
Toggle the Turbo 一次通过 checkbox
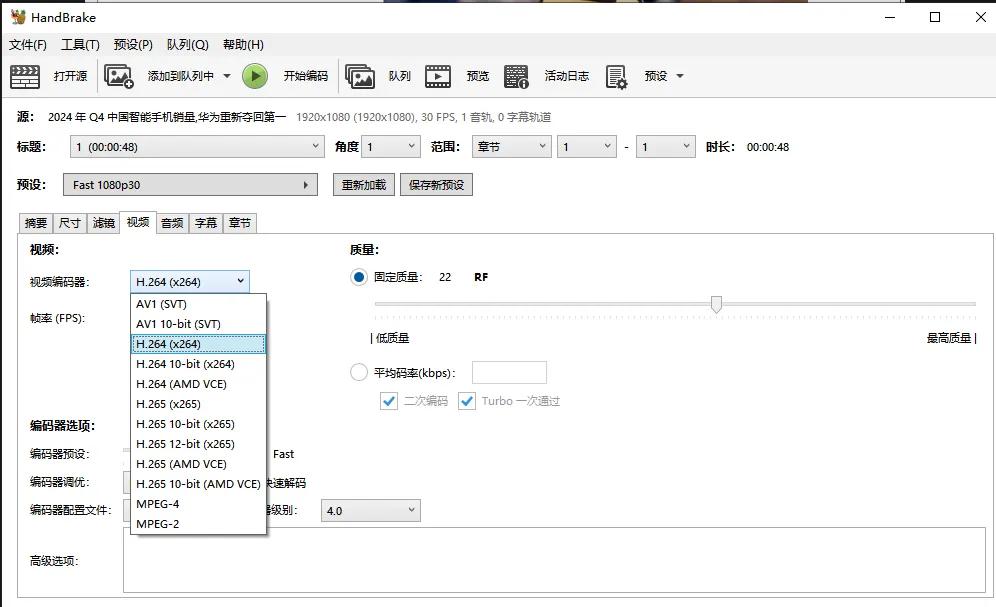click(467, 401)
